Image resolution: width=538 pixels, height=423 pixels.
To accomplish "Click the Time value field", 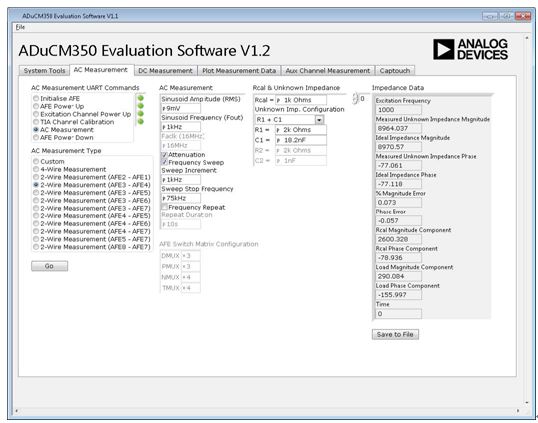I will (x=398, y=314).
